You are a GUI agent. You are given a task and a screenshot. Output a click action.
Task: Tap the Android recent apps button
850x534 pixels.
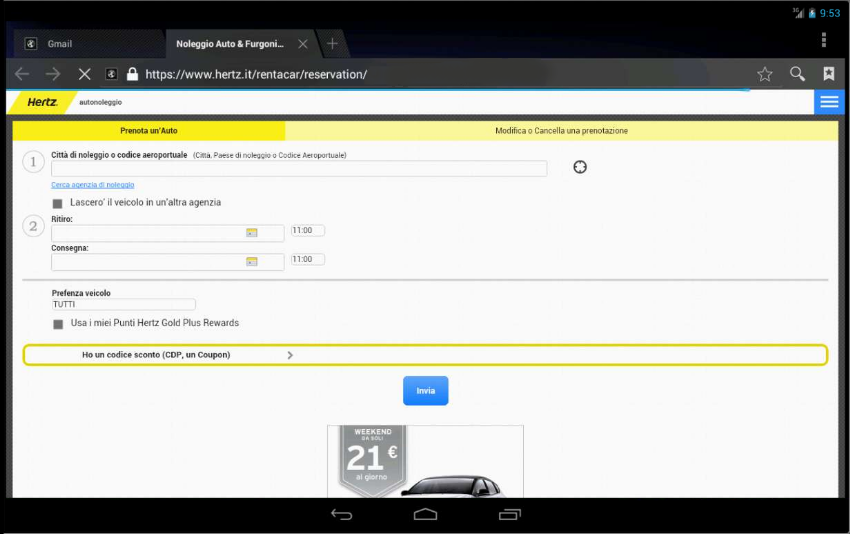(x=510, y=514)
